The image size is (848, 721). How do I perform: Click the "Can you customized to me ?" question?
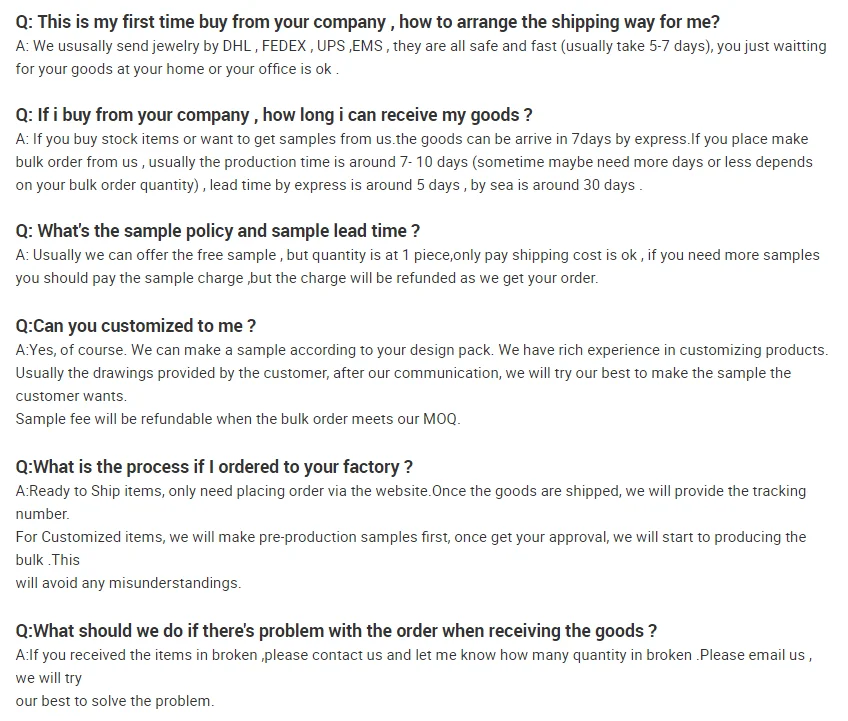coord(136,325)
